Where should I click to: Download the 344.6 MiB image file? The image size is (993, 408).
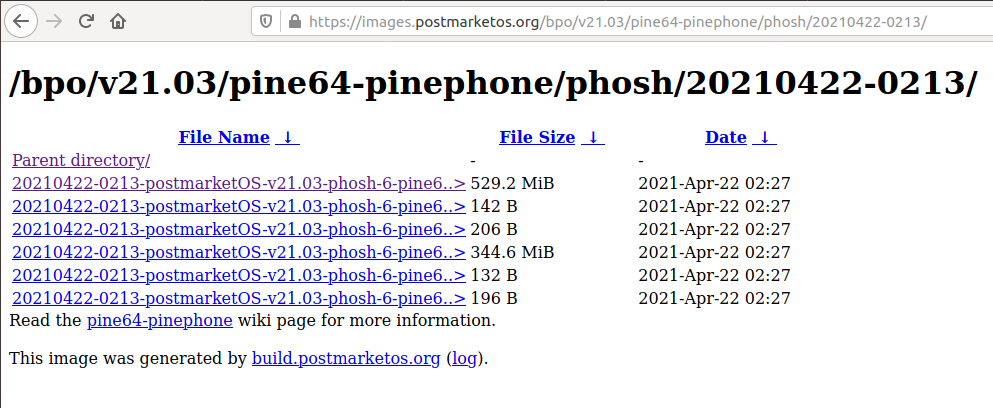click(x=239, y=252)
